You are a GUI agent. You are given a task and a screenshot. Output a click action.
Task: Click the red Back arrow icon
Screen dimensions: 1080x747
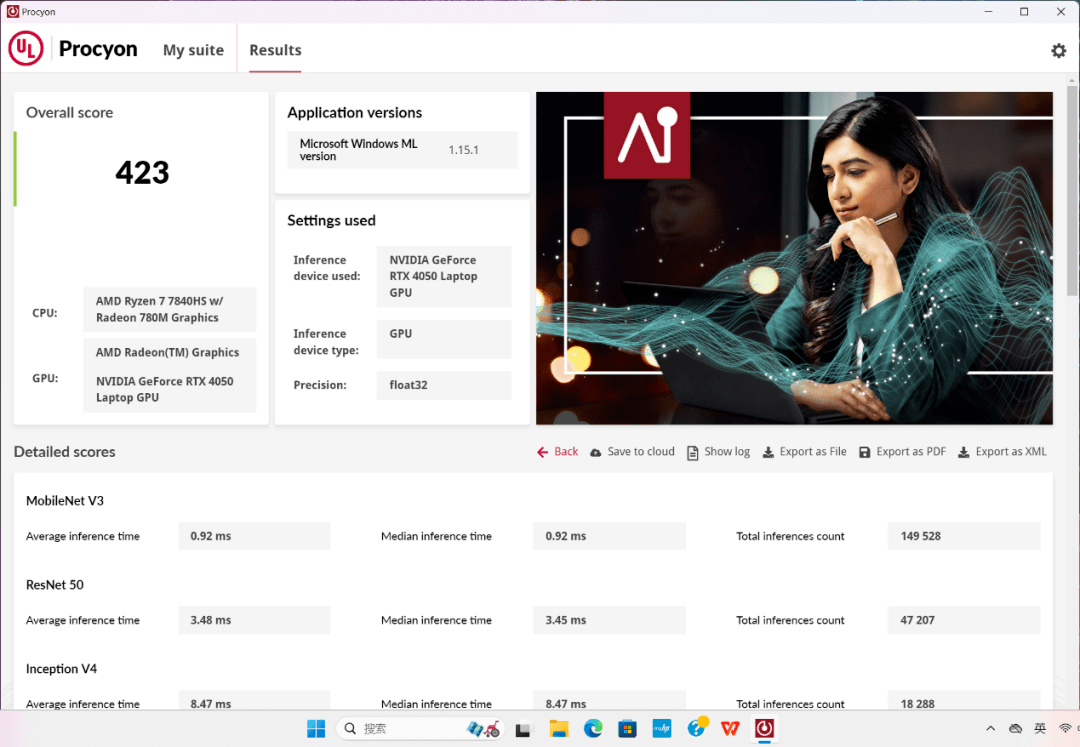tap(542, 452)
